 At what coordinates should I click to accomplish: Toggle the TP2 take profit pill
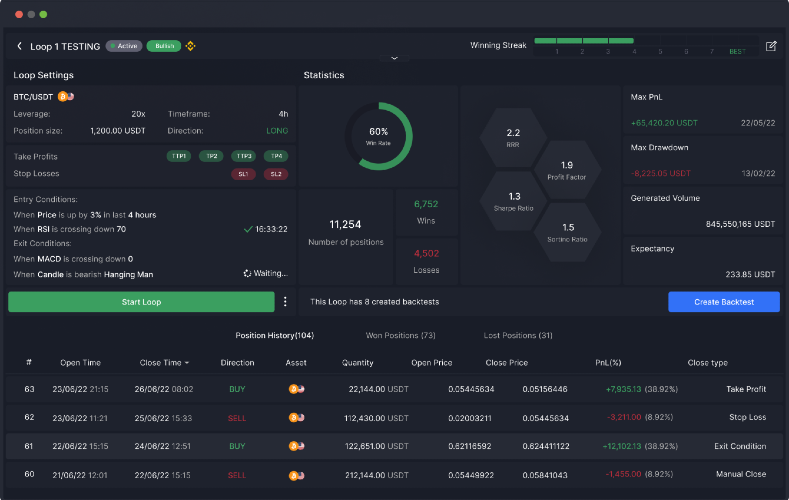[211, 156]
